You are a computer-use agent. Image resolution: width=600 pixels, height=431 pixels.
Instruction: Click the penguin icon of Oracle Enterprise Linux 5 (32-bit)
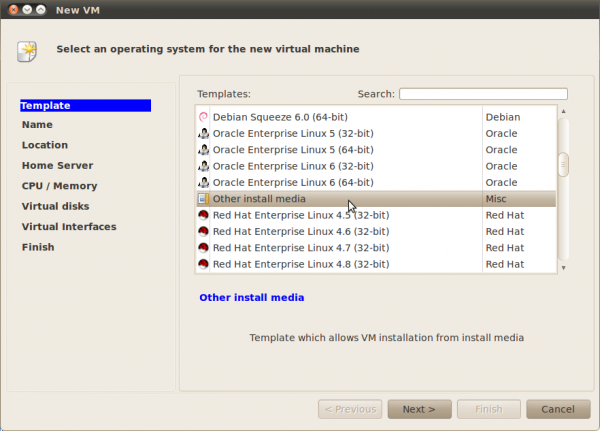(x=203, y=133)
